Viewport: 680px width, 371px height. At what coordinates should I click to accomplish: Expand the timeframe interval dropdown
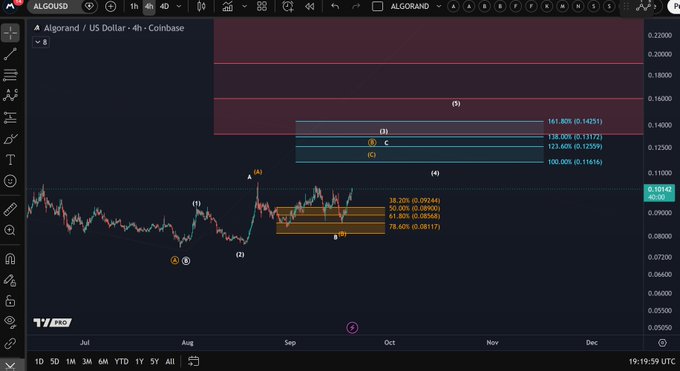(179, 7)
